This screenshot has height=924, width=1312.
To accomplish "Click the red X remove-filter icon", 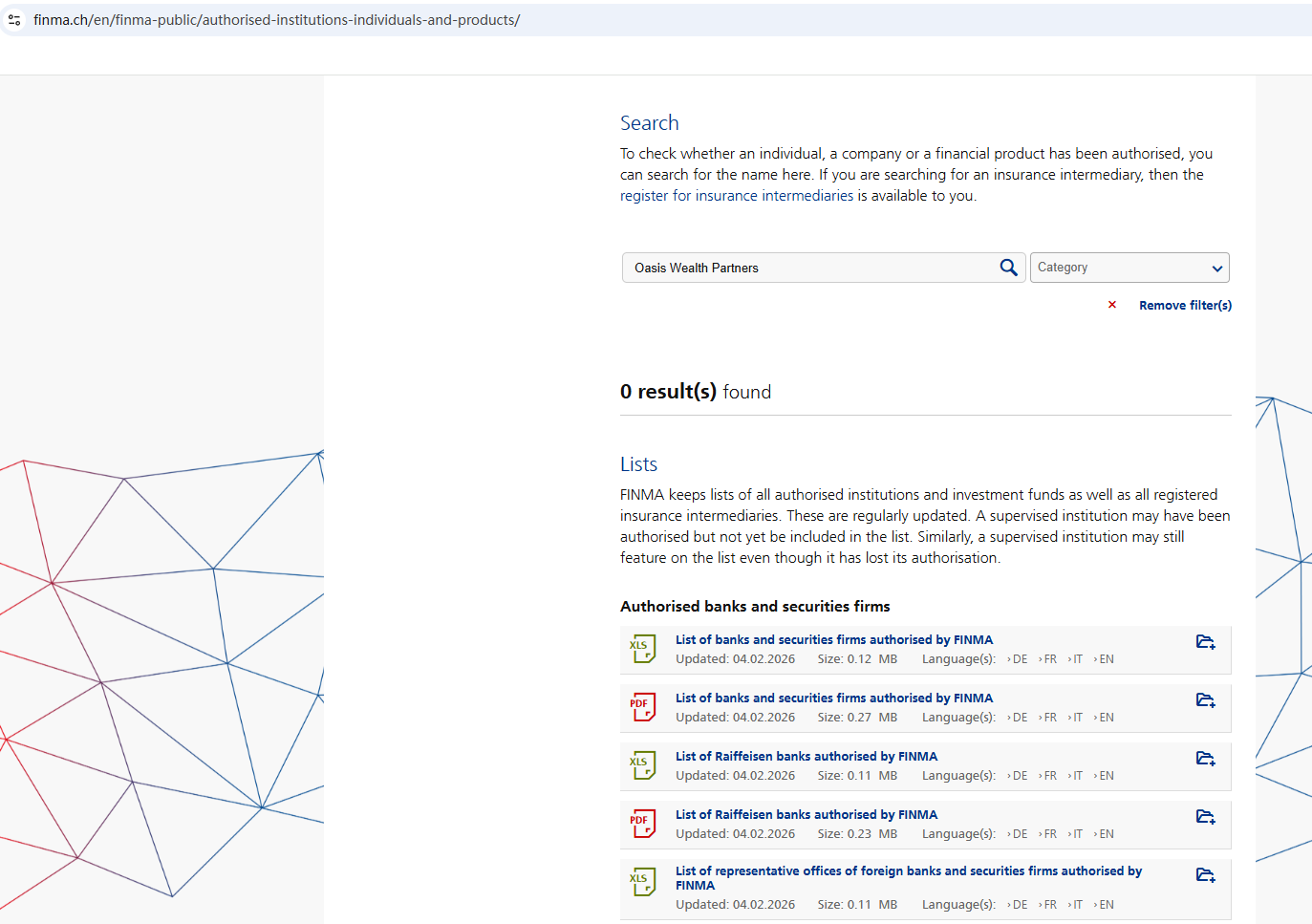I will (x=1112, y=305).
